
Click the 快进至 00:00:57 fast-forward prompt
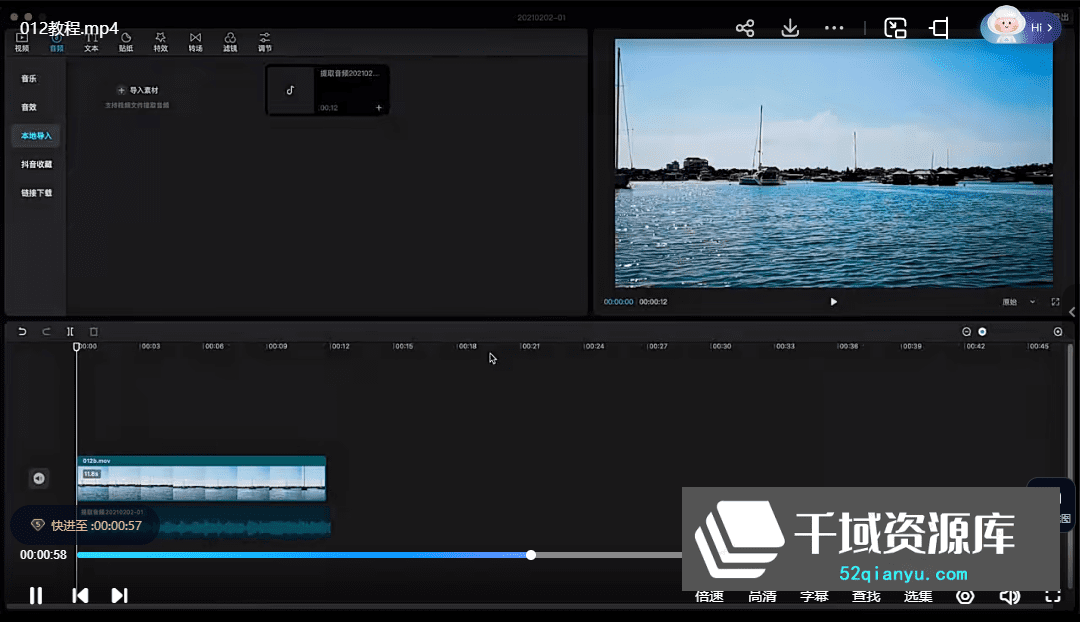[x=85, y=526]
